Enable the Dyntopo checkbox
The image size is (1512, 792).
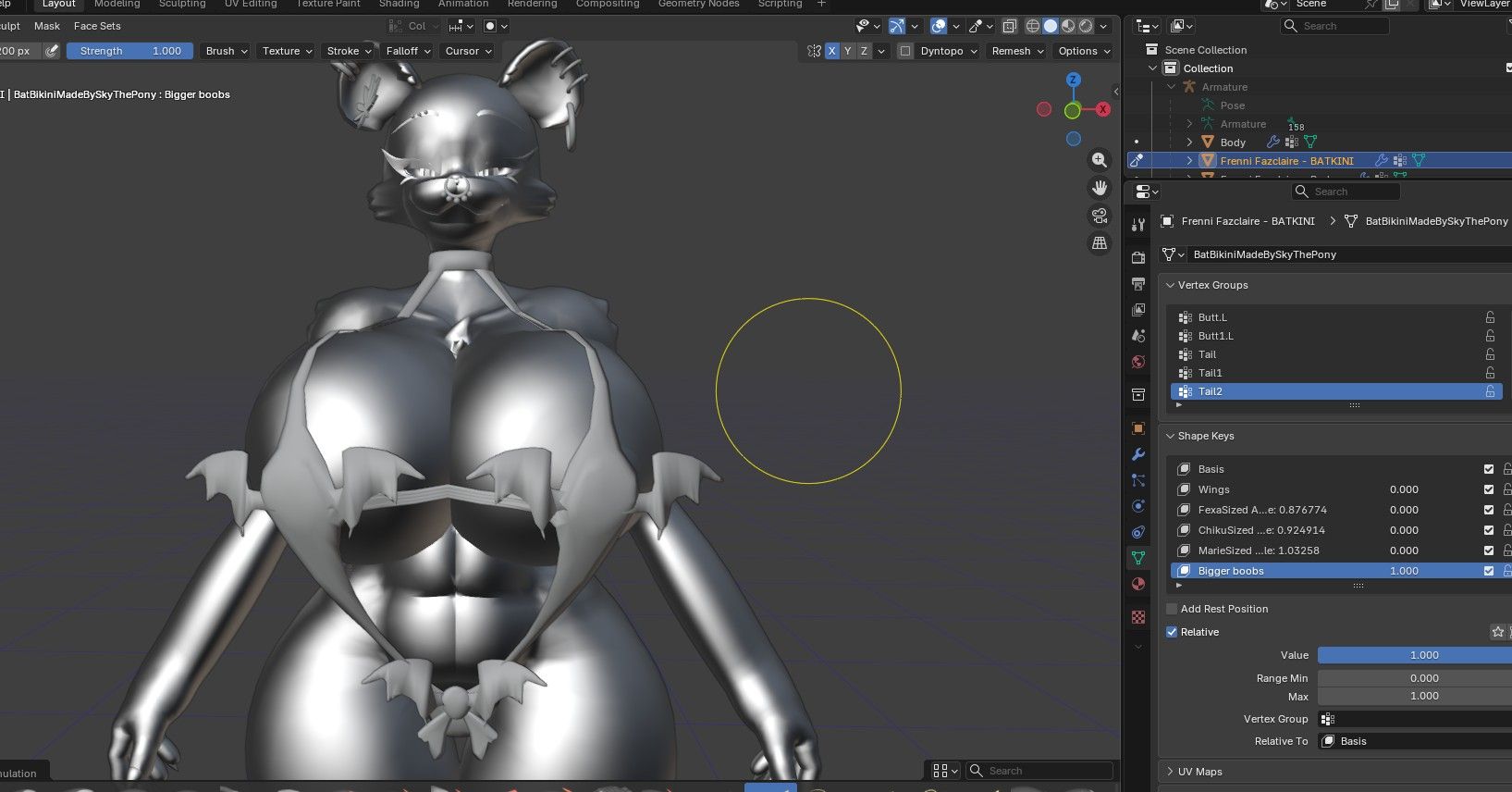pyautogui.click(x=905, y=51)
